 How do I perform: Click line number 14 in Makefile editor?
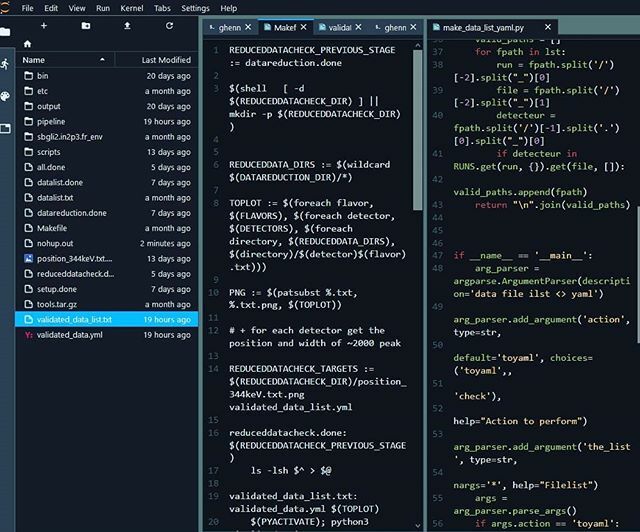tap(213, 369)
